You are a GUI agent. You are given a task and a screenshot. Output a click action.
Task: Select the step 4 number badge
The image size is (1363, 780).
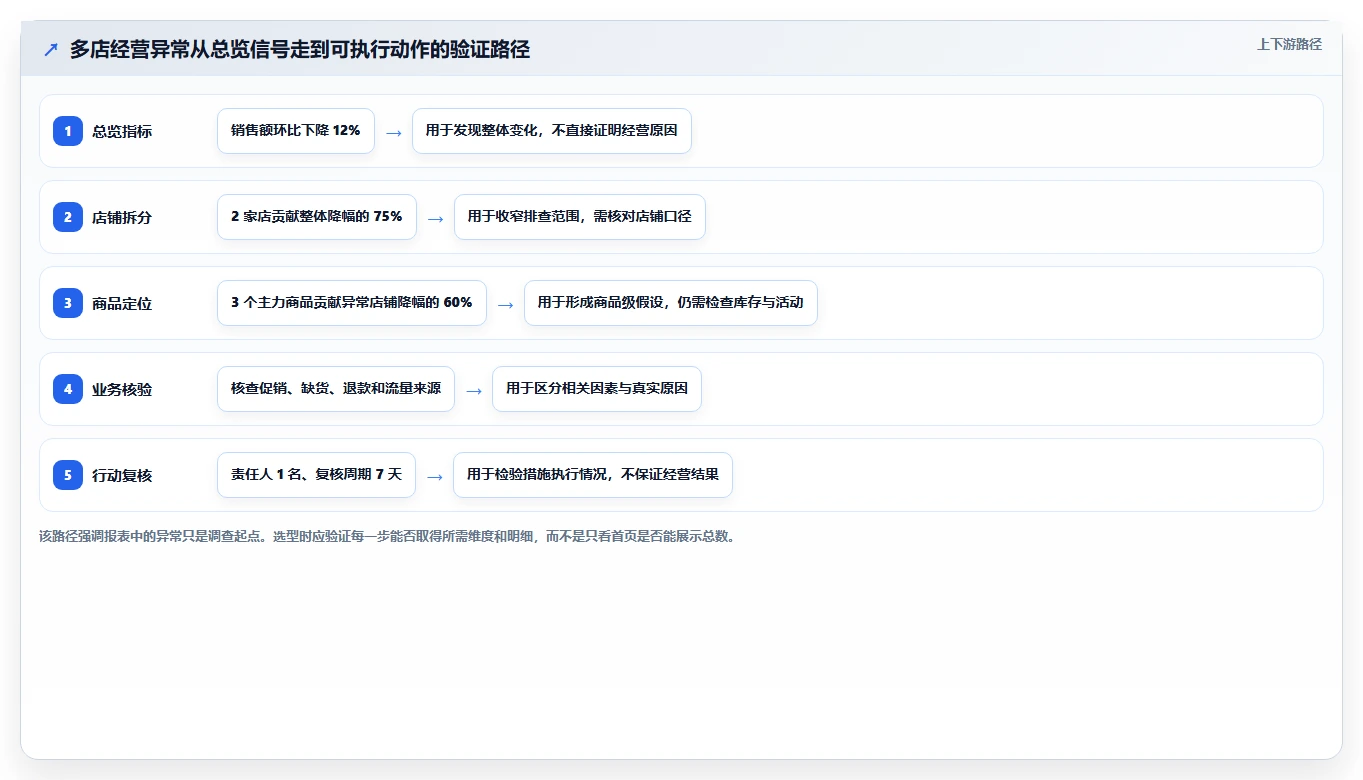68,389
